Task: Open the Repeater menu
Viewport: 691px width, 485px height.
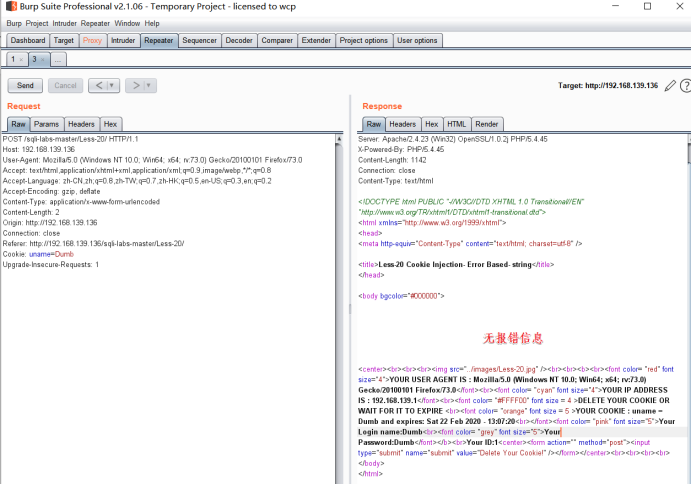Action: tap(95, 23)
